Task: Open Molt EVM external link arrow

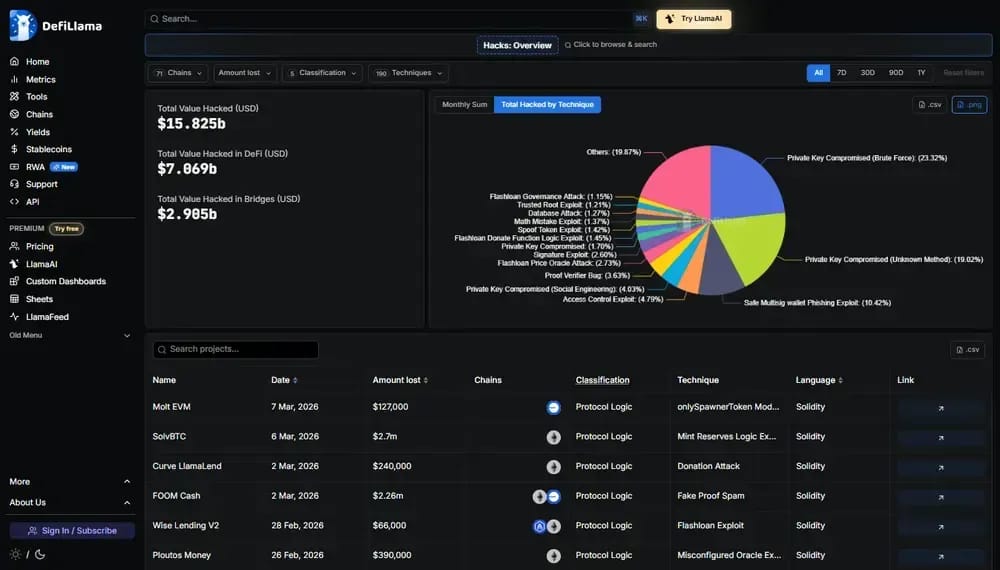Action: [x=941, y=408]
